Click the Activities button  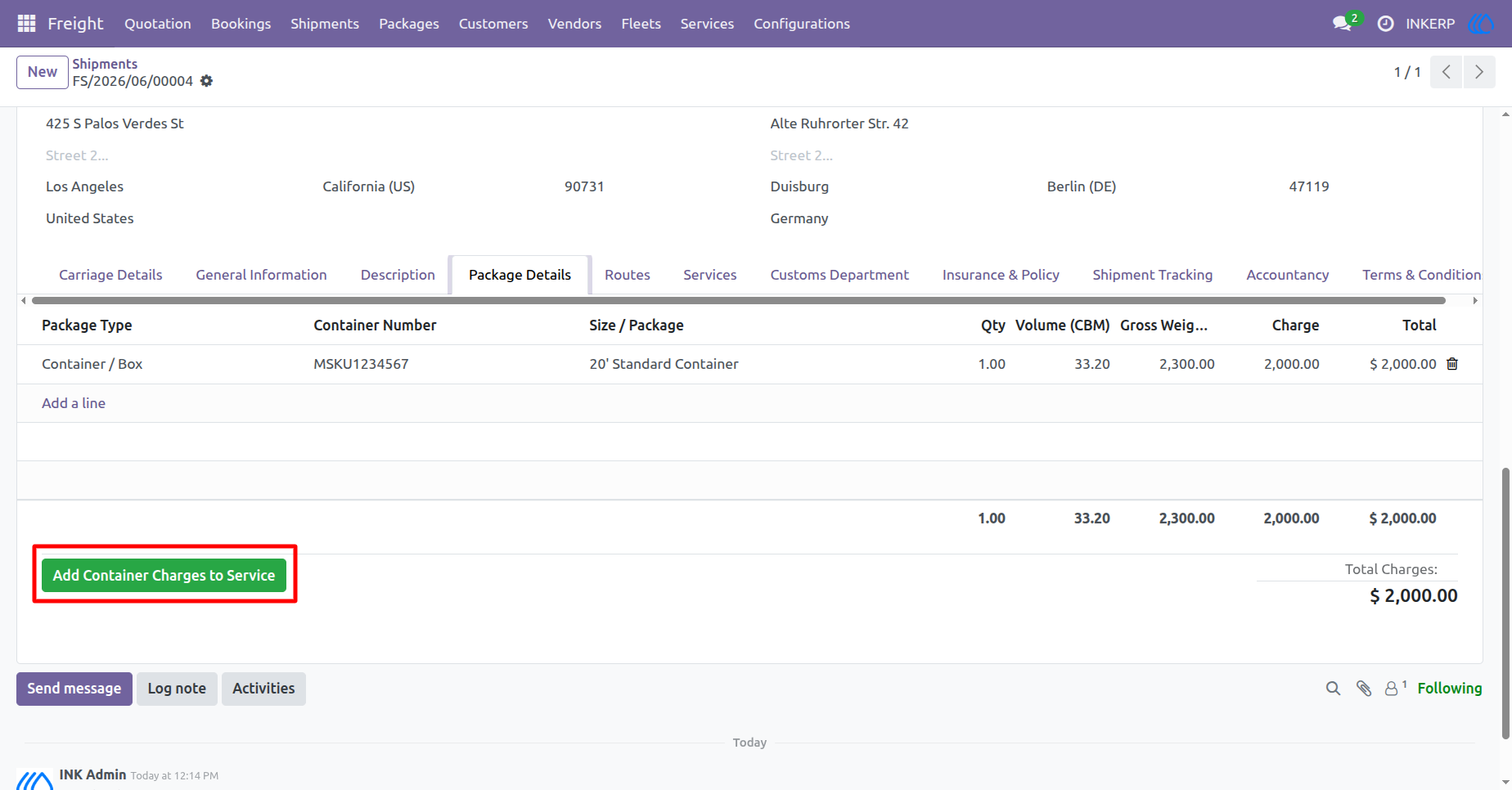click(263, 689)
